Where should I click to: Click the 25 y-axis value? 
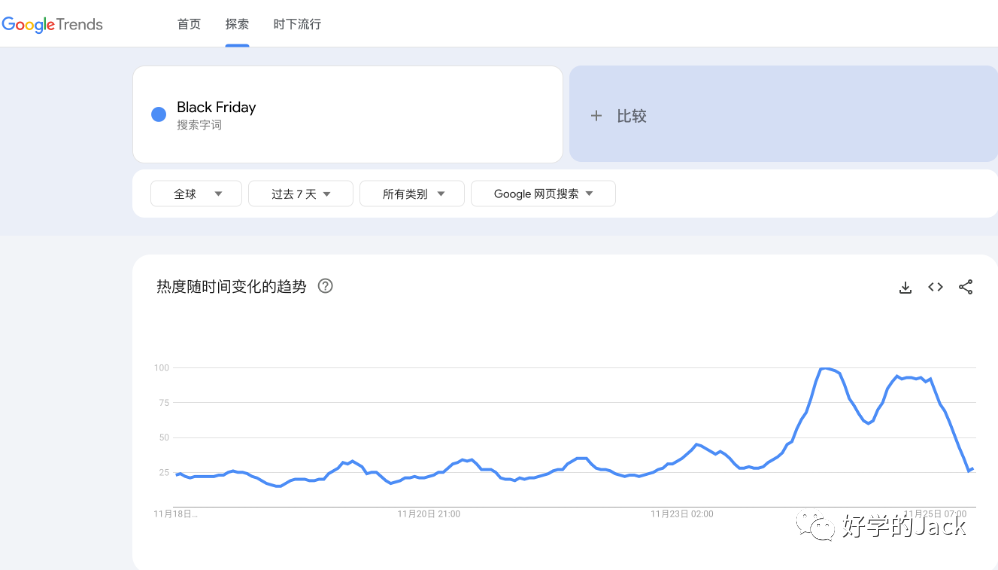tap(164, 473)
